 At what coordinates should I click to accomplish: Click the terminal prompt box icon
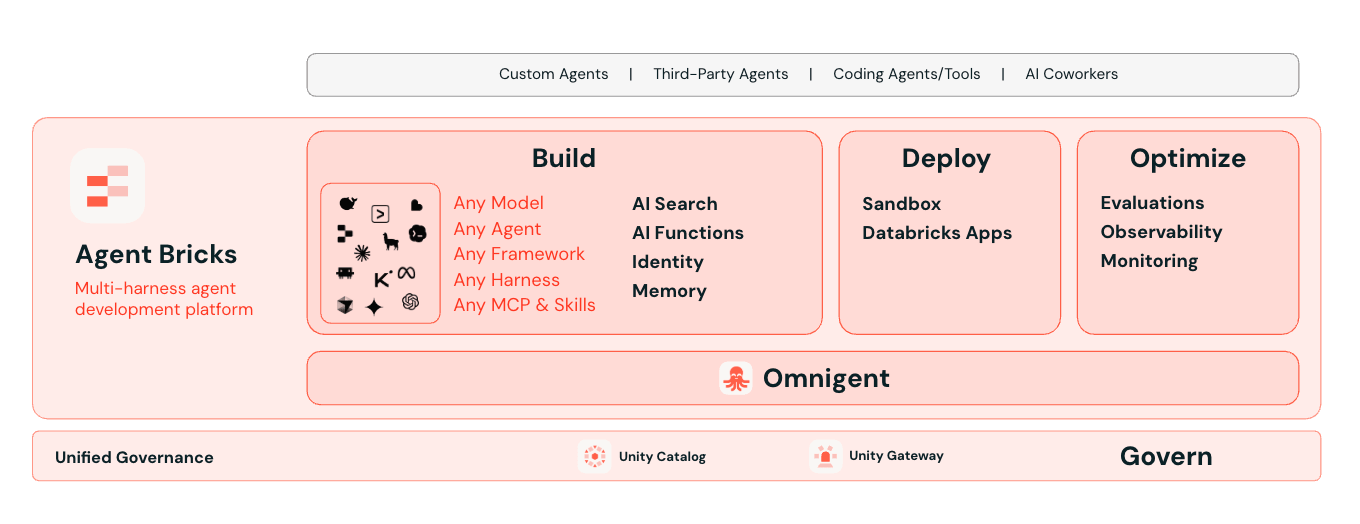[380, 213]
